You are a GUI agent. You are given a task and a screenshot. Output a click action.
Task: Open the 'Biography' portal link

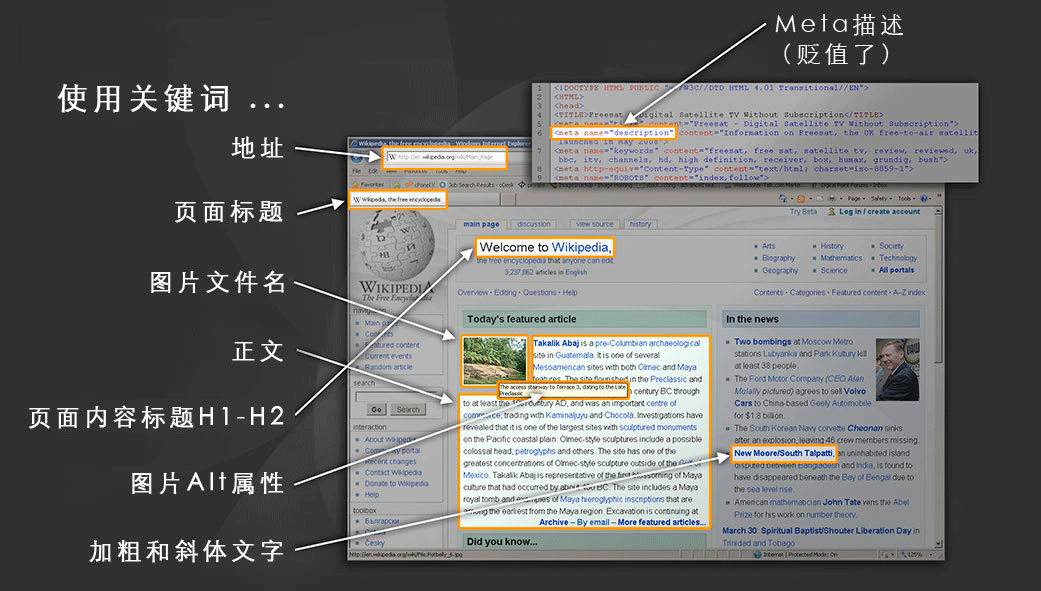coord(778,258)
